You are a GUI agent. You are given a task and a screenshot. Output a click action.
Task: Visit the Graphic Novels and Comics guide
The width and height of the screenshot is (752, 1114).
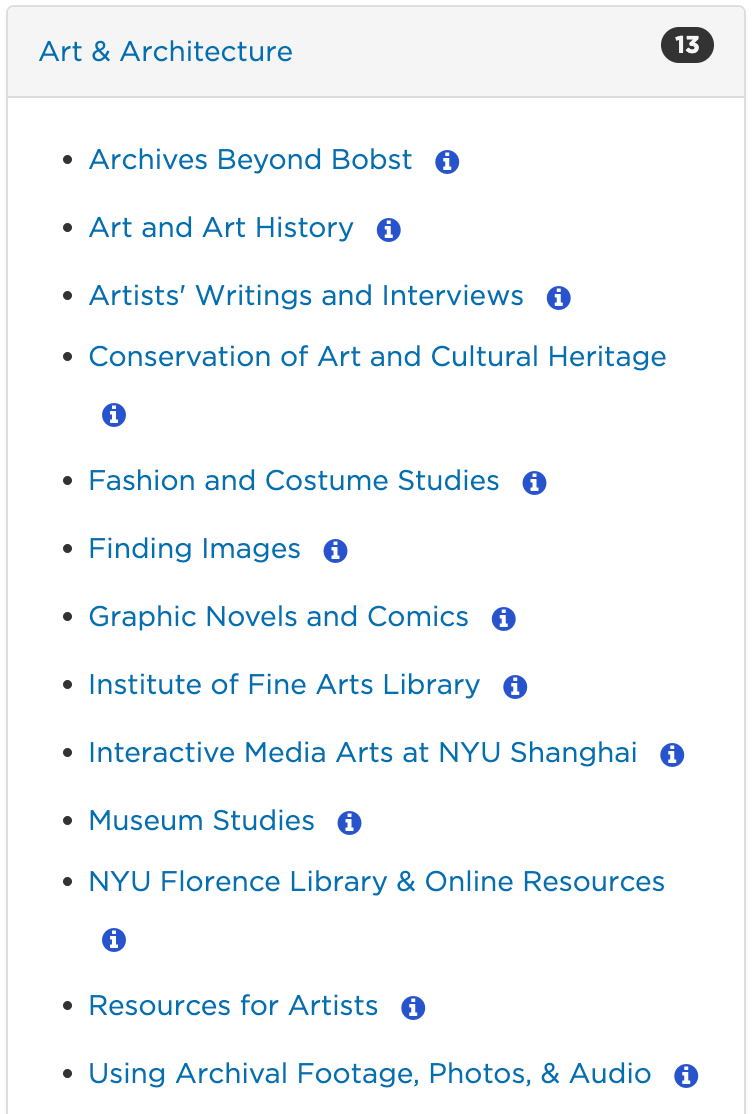(x=278, y=617)
